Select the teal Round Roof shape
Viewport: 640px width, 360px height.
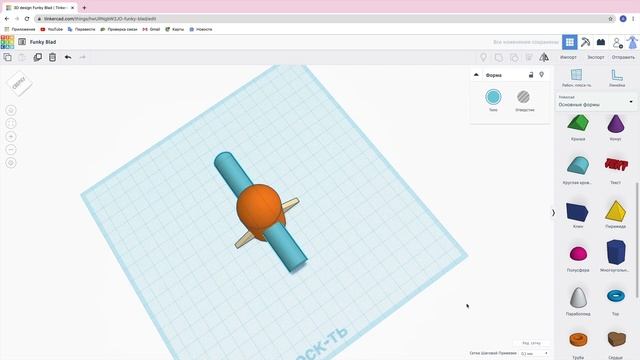click(578, 165)
